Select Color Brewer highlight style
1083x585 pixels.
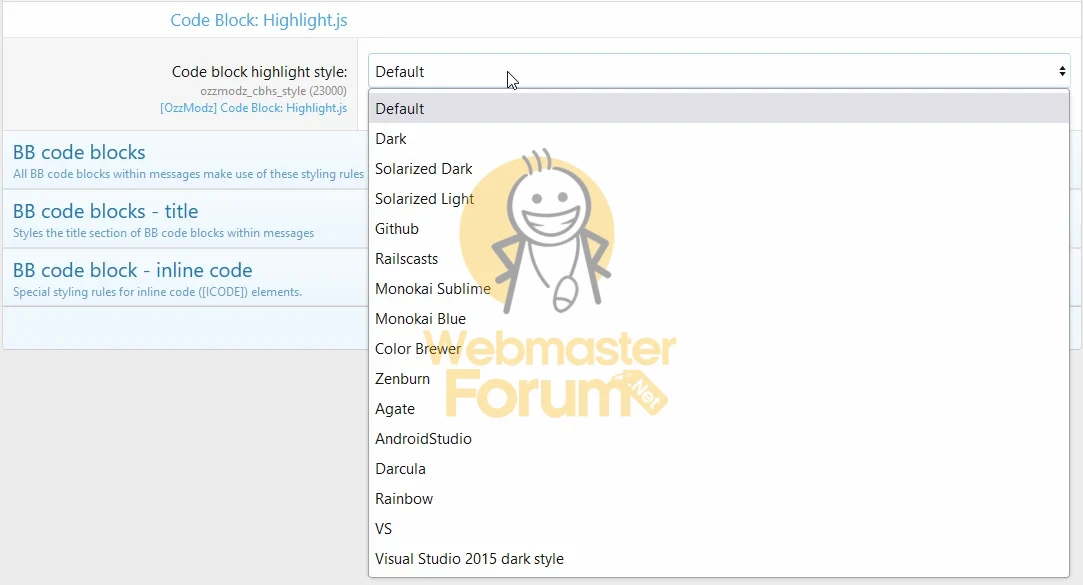tap(719, 349)
